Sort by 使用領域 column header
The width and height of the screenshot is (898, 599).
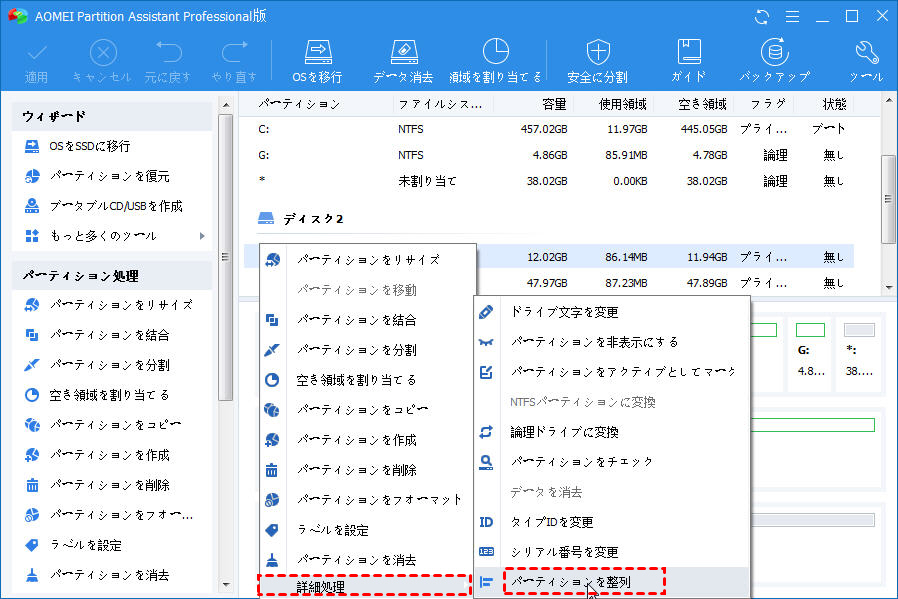[x=623, y=104]
